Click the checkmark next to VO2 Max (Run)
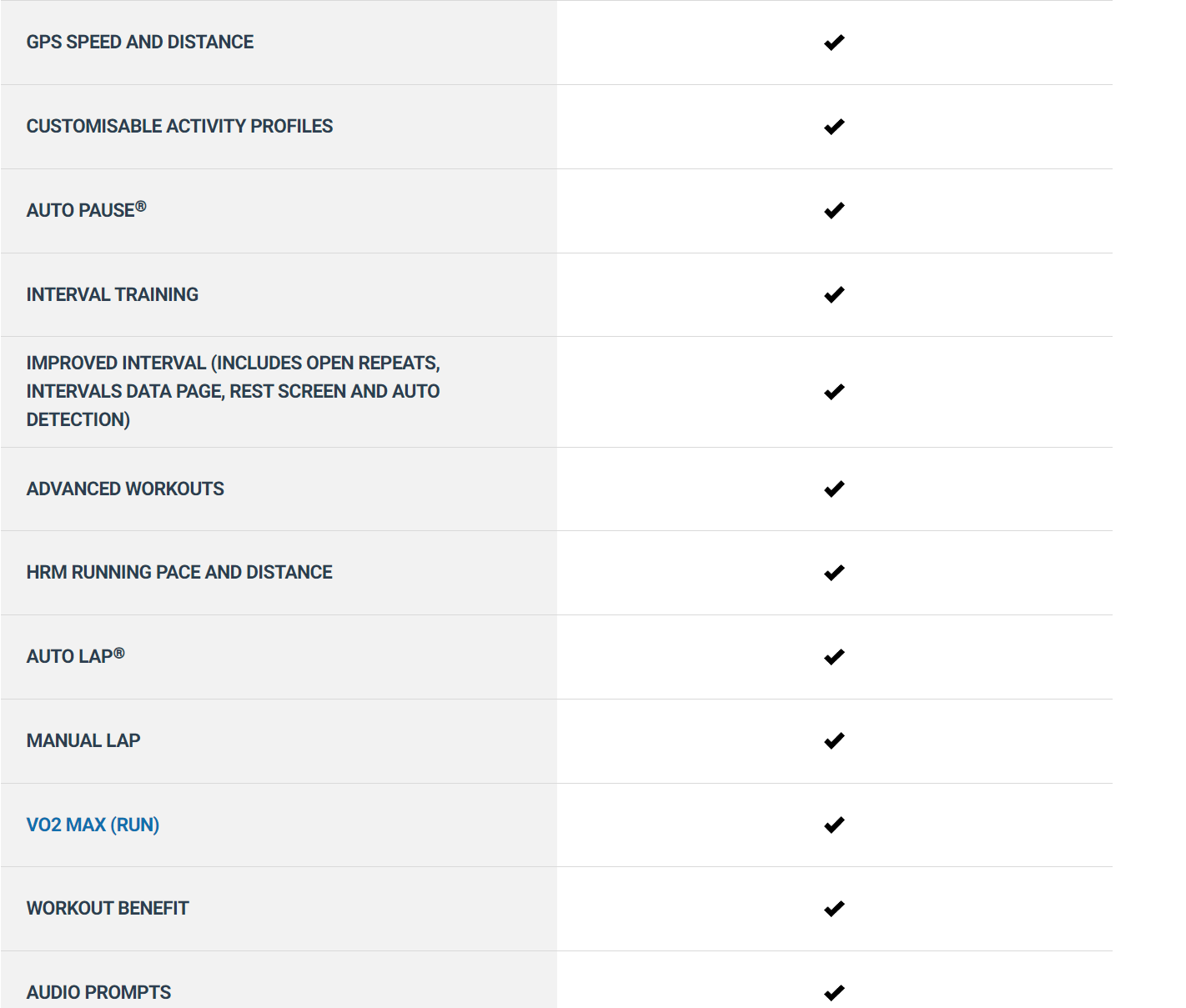The width and height of the screenshot is (1186, 1008). point(834,825)
